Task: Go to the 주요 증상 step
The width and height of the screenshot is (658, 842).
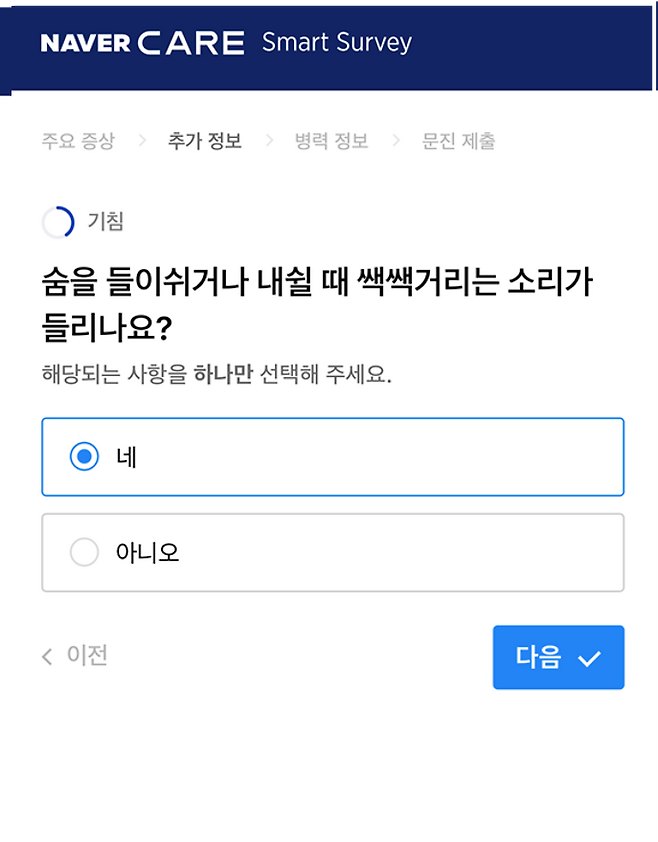Action: click(x=78, y=142)
